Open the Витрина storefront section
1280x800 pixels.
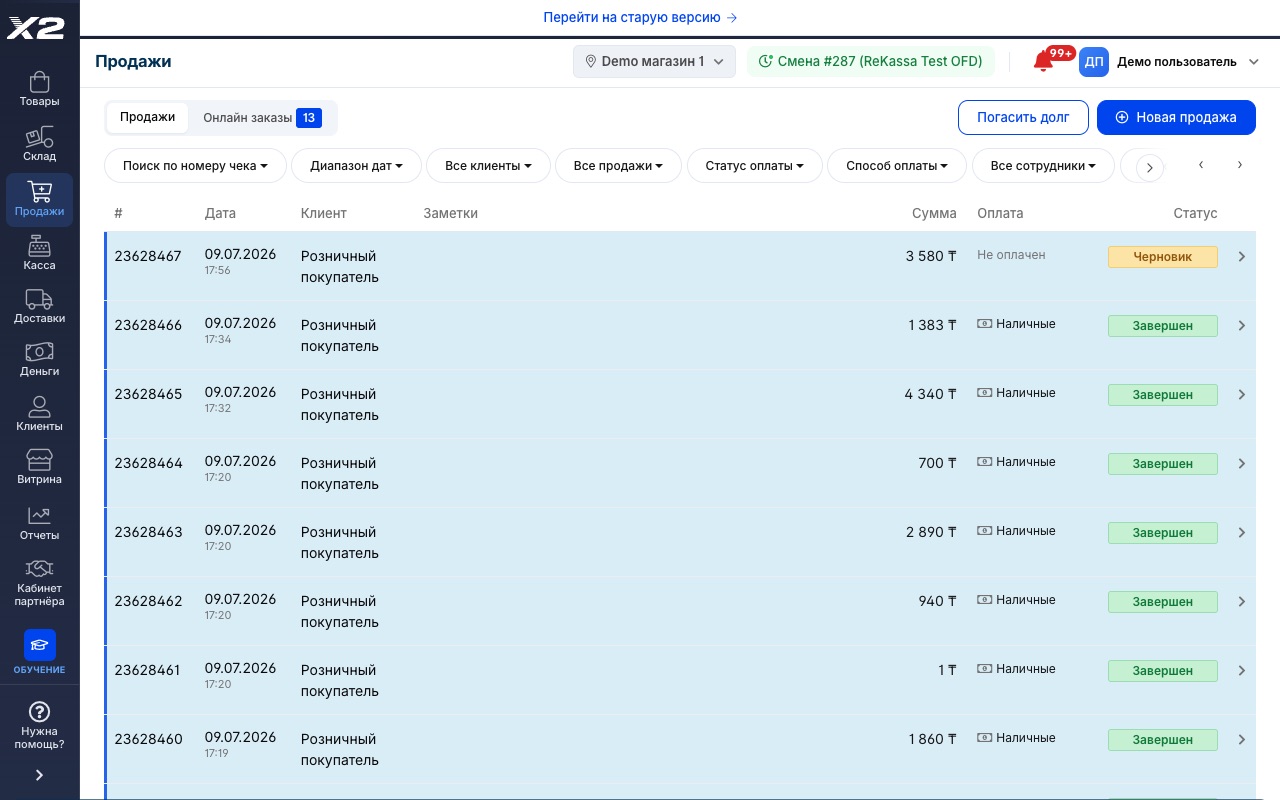pyautogui.click(x=39, y=467)
